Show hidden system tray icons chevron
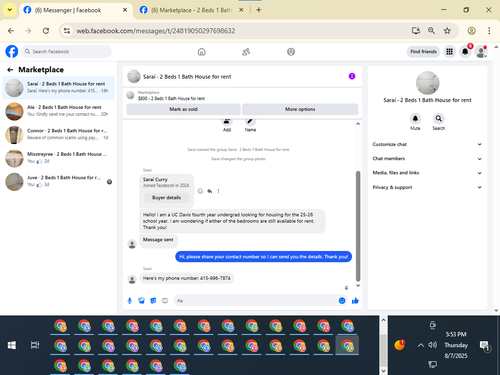500x375 pixels. point(421,345)
